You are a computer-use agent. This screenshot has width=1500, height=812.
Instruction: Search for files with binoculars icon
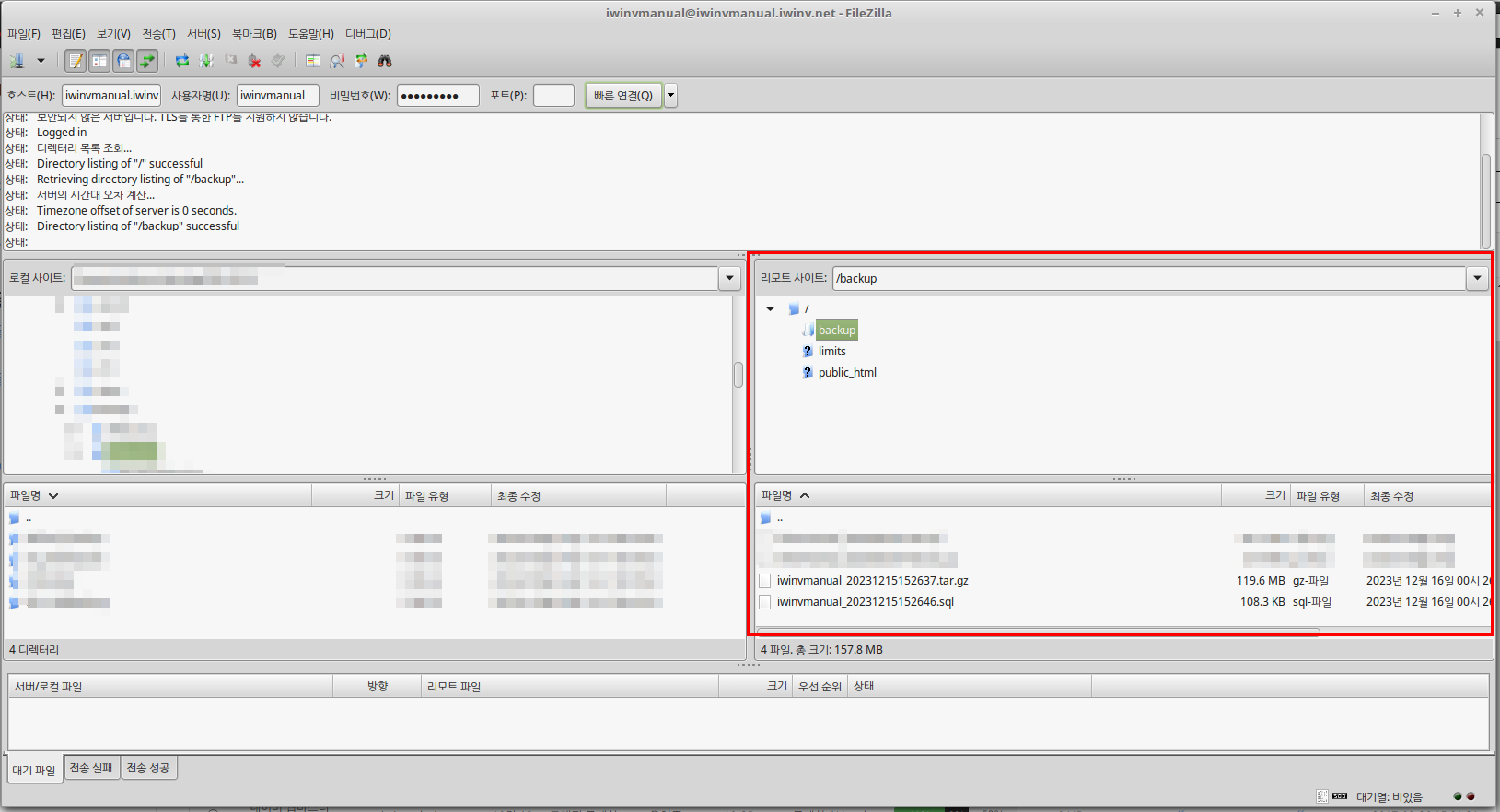coord(385,61)
